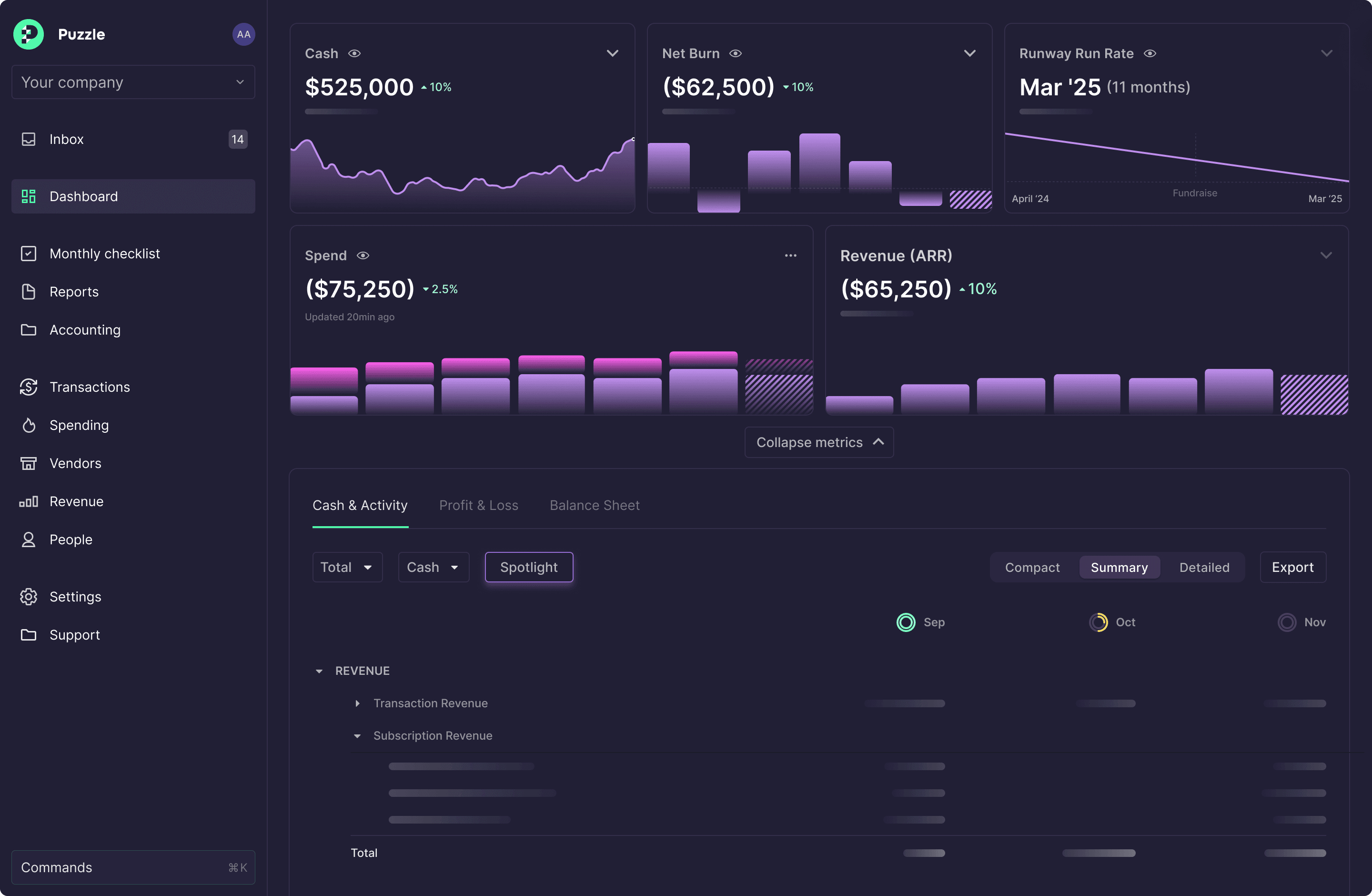Click the Oct progress ring indicator

pyautogui.click(x=1098, y=622)
